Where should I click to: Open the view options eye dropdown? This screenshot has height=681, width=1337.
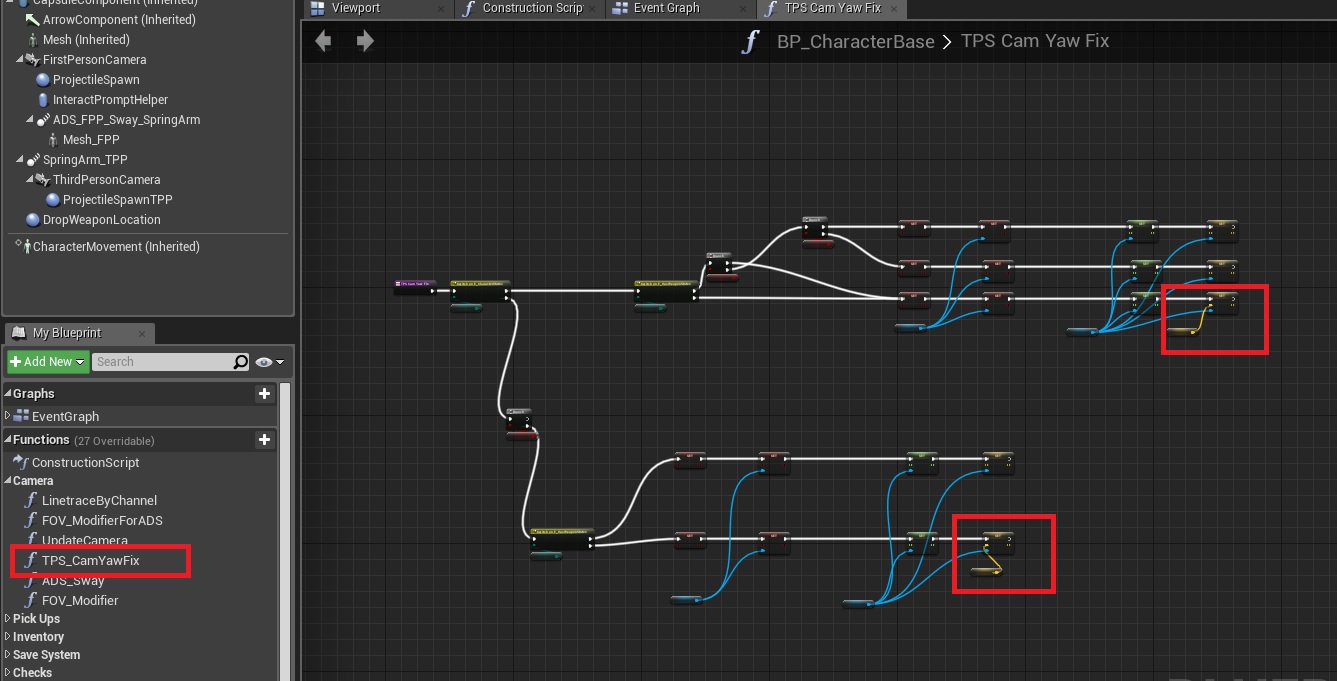click(270, 362)
